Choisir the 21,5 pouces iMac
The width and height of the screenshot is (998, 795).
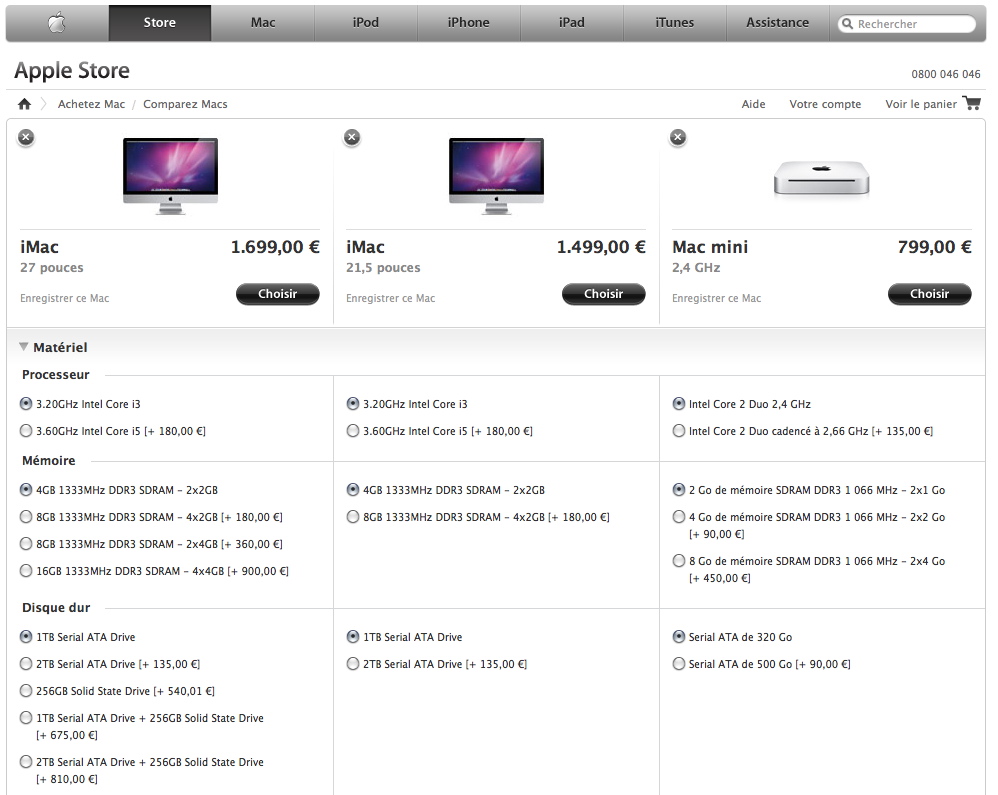point(603,294)
